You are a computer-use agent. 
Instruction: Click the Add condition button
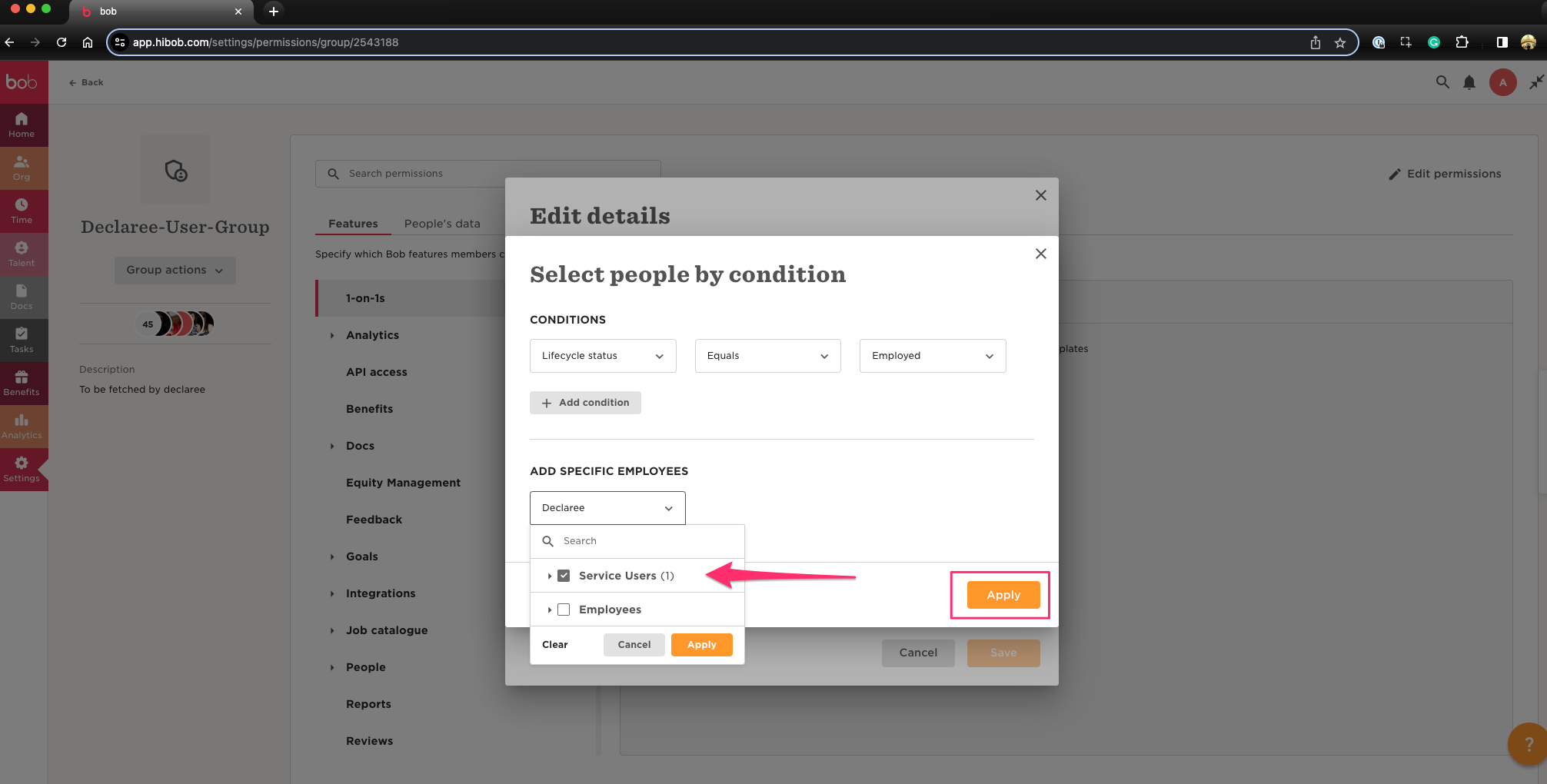pos(585,403)
